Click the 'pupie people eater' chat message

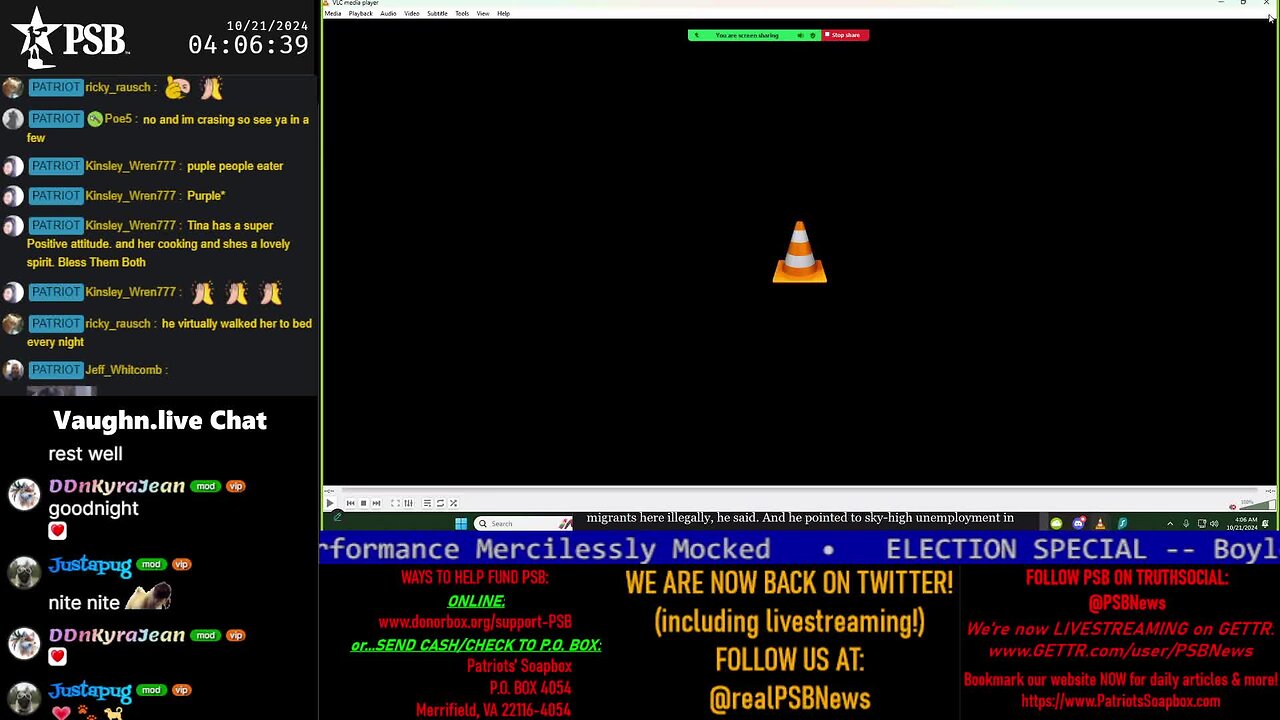(235, 166)
